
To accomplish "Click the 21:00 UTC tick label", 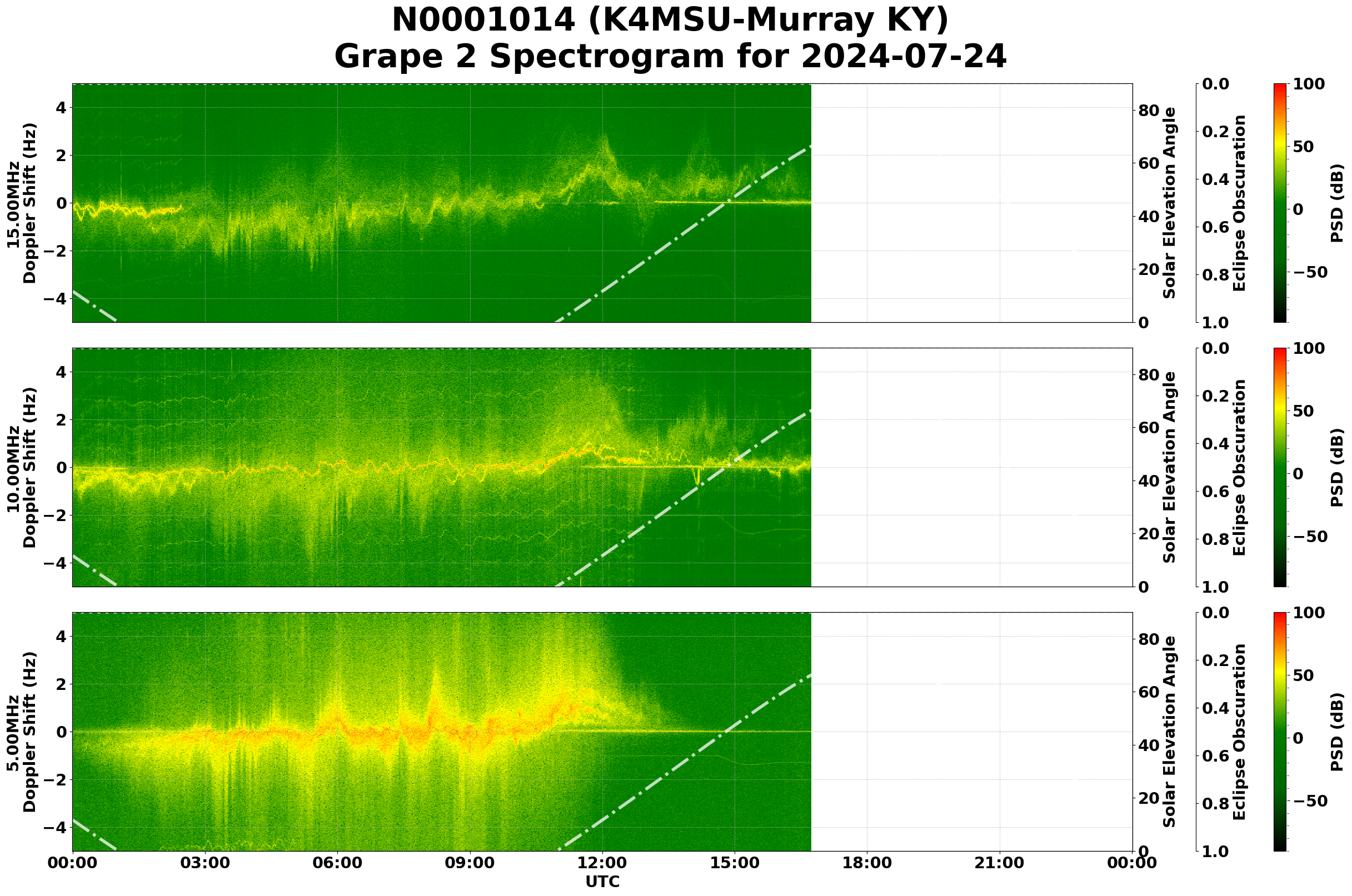I will (1000, 863).
